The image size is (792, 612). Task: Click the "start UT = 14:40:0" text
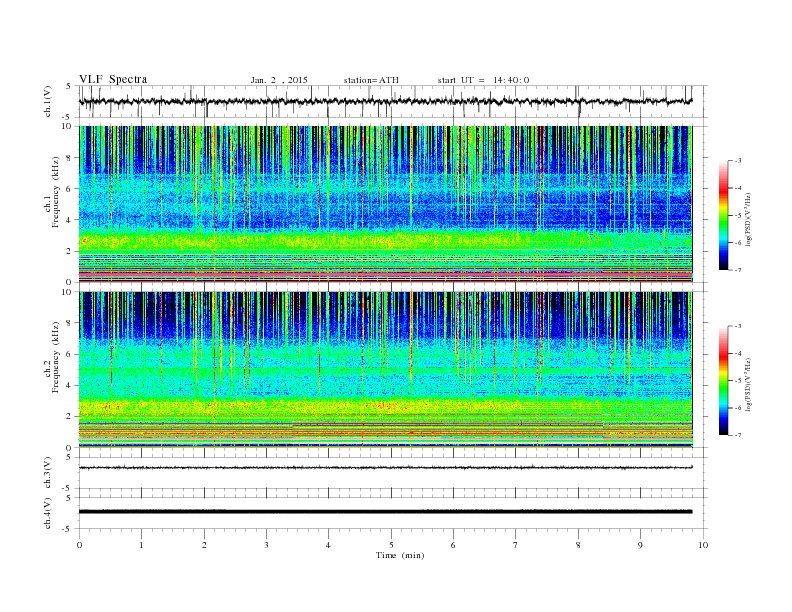(483, 80)
